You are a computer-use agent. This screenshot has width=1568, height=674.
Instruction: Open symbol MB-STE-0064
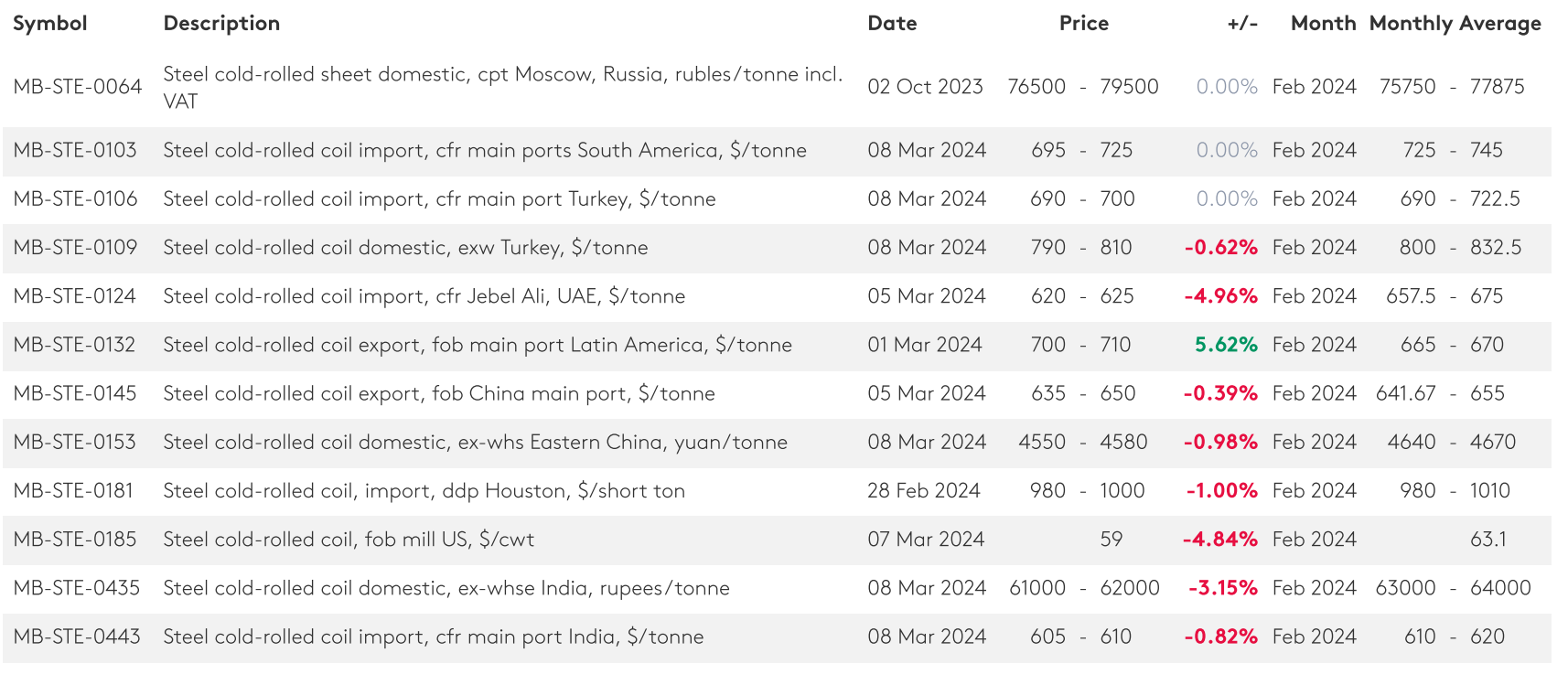[x=78, y=87]
